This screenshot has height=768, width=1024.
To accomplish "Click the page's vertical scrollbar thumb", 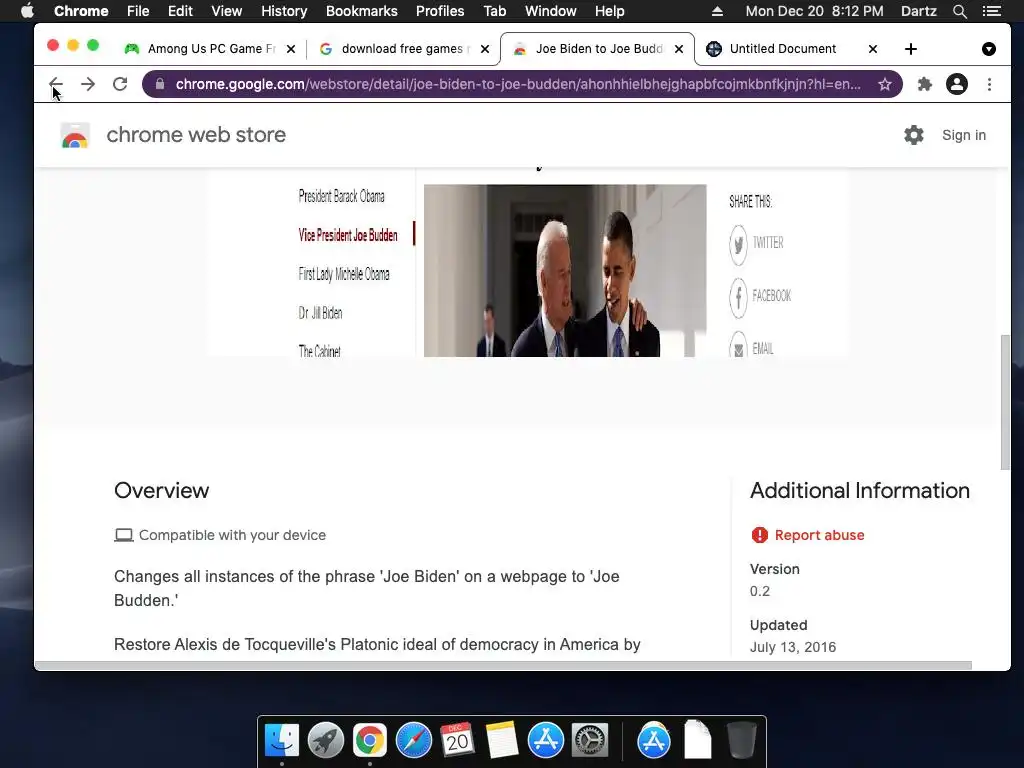I will click(1005, 402).
